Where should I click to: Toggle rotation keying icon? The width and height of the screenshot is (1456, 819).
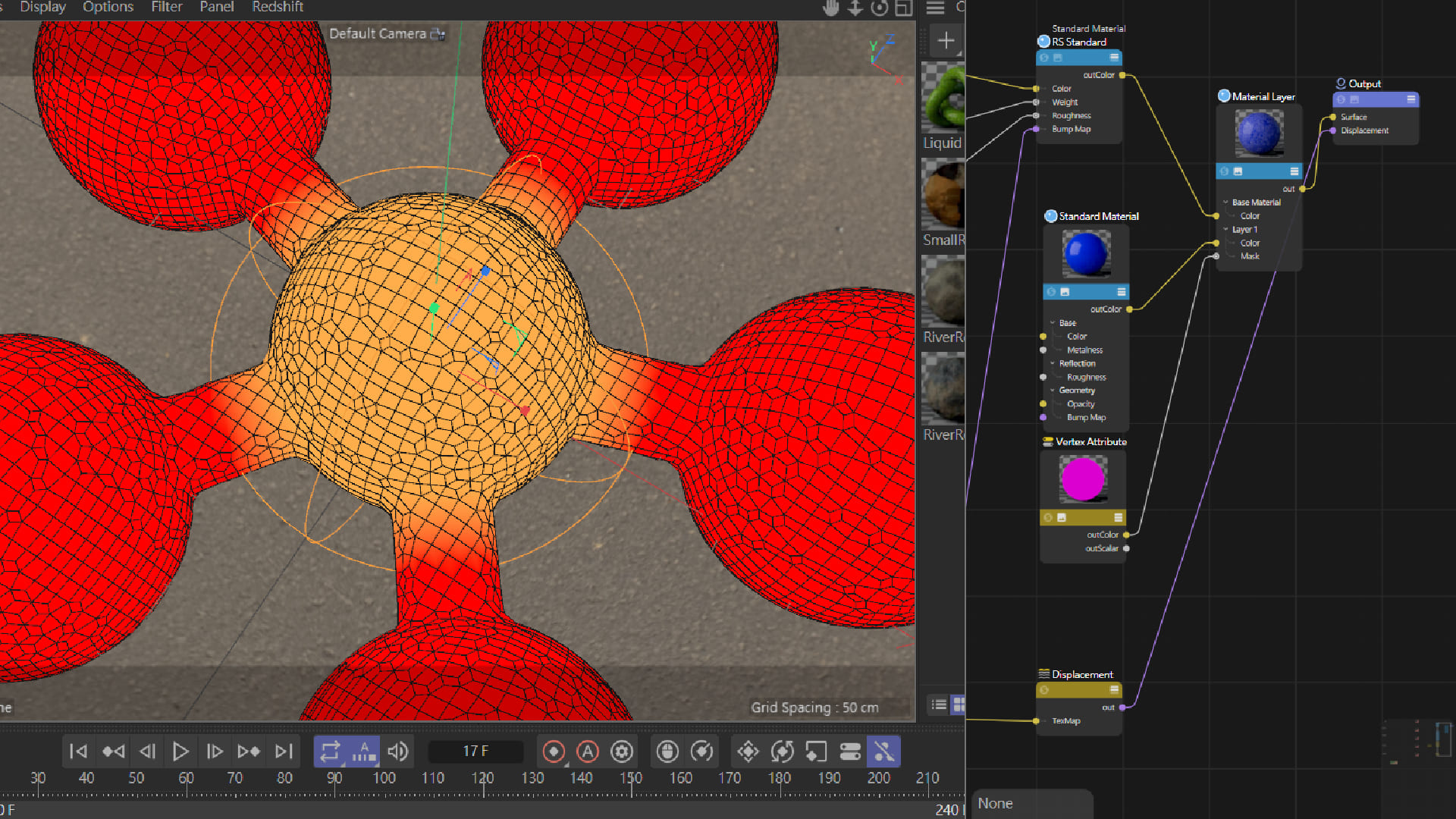(x=782, y=752)
